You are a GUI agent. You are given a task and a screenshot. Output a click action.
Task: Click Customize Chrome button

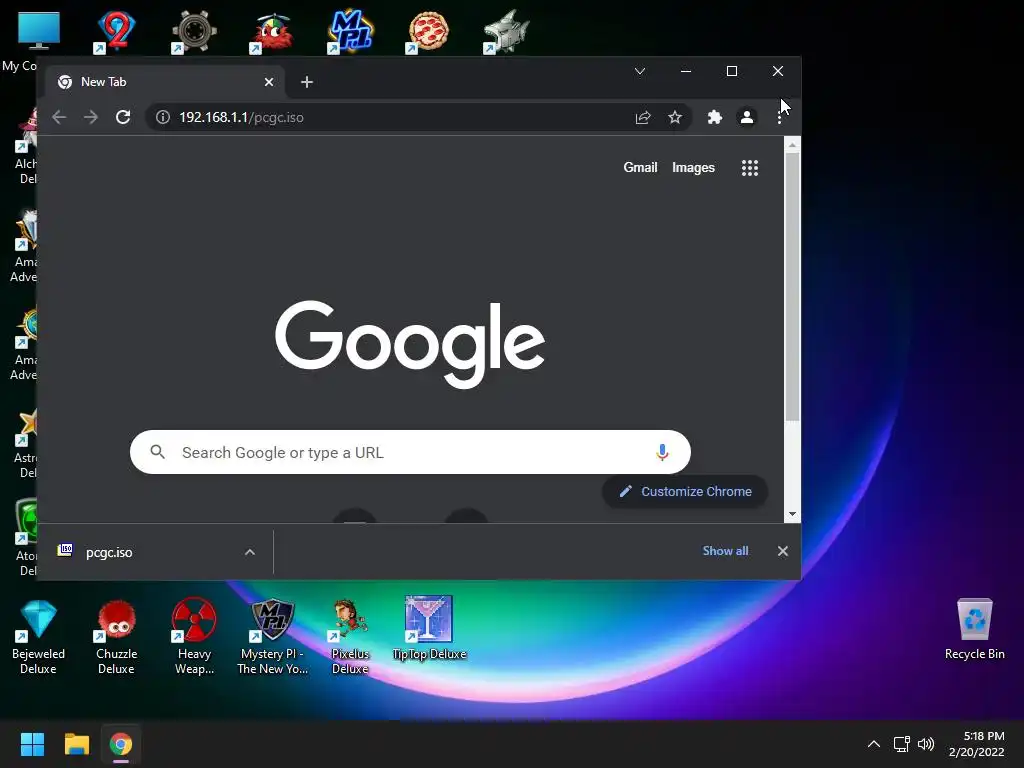684,492
